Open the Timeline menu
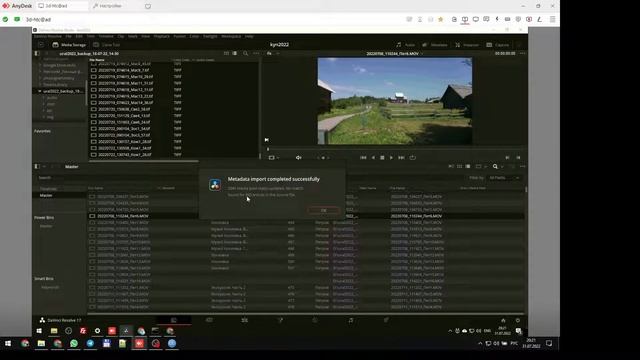Viewport: 640px width, 360px height. click(x=106, y=36)
